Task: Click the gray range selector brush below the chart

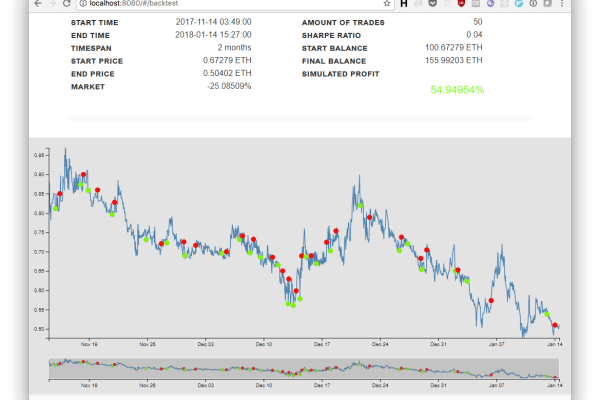Action: (304, 368)
